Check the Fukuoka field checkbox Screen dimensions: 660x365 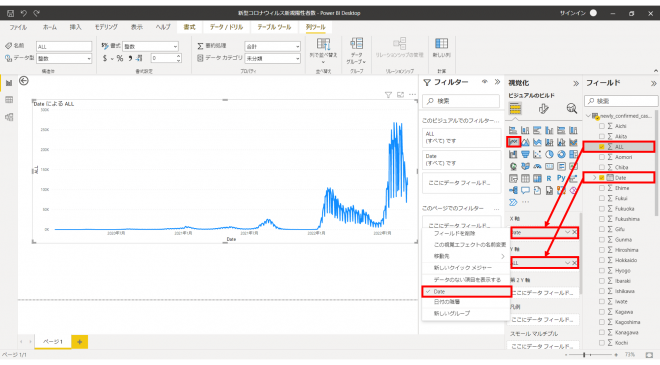[x=602, y=208]
